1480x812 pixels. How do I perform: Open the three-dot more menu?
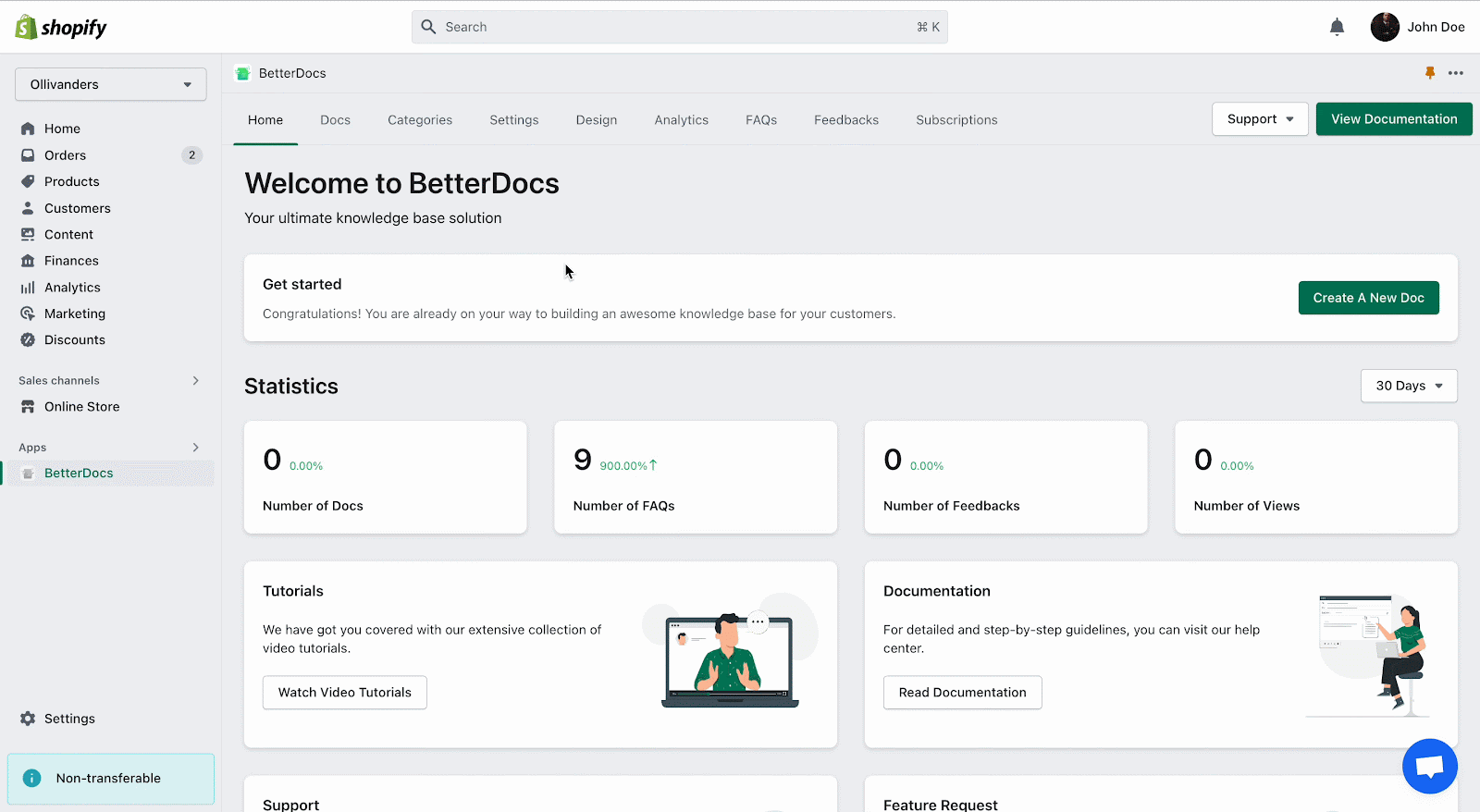point(1456,73)
